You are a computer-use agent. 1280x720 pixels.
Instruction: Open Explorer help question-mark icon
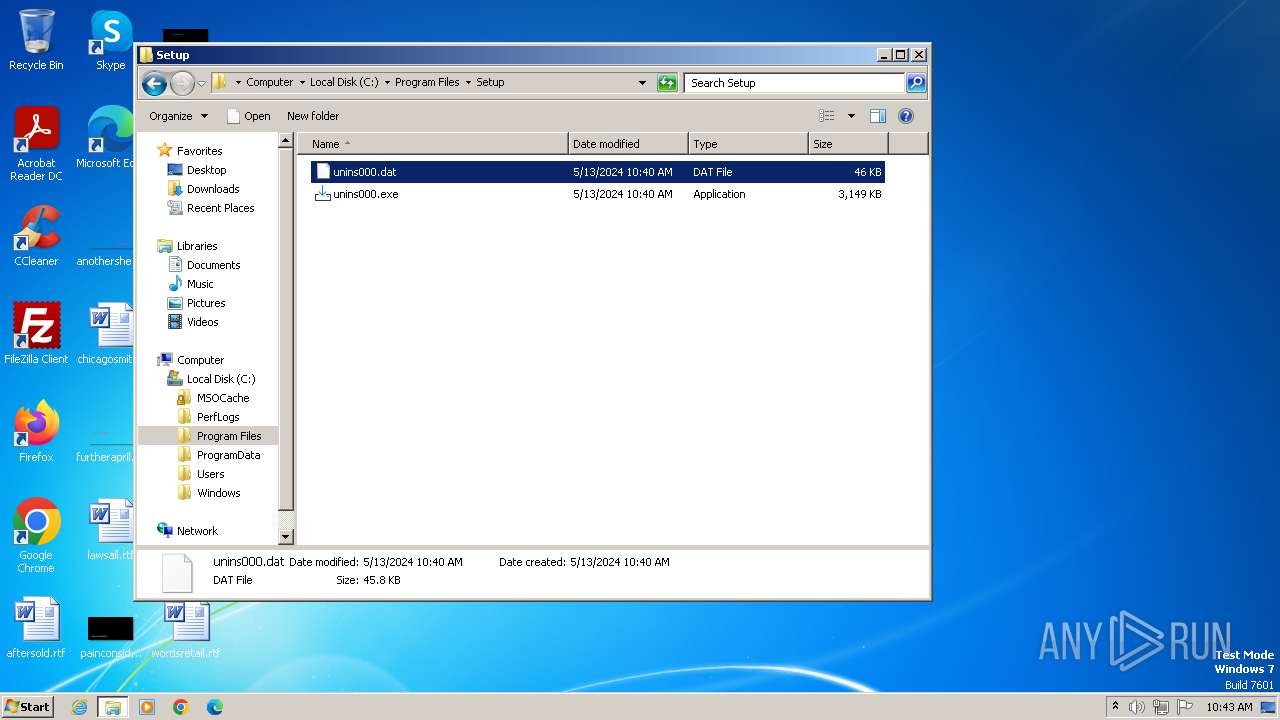pyautogui.click(x=906, y=116)
